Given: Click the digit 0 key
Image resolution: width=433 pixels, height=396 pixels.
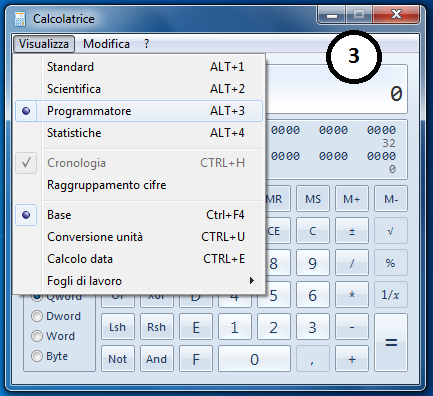Looking at the screenshot, I should pyautogui.click(x=254, y=359).
